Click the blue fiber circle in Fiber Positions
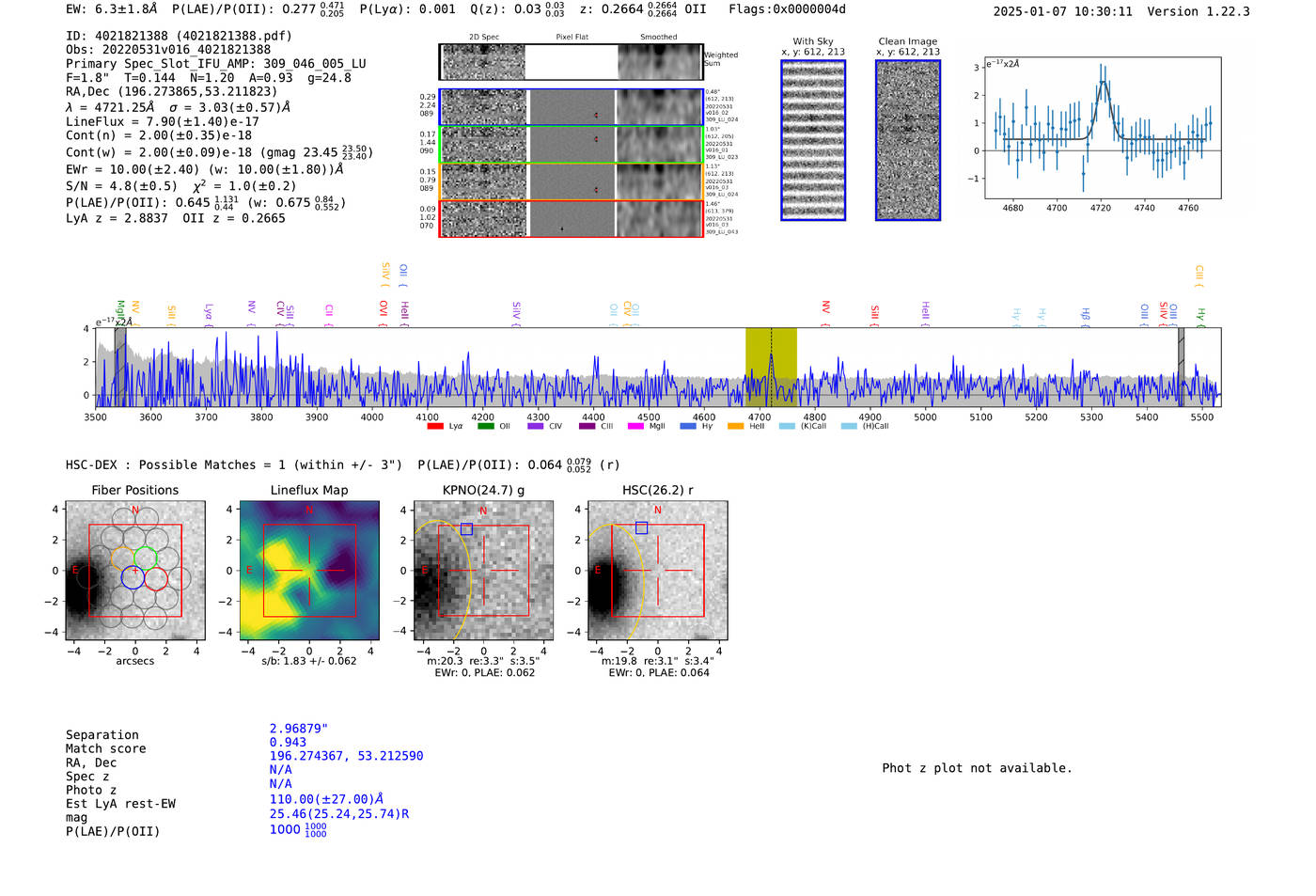 coord(133,577)
